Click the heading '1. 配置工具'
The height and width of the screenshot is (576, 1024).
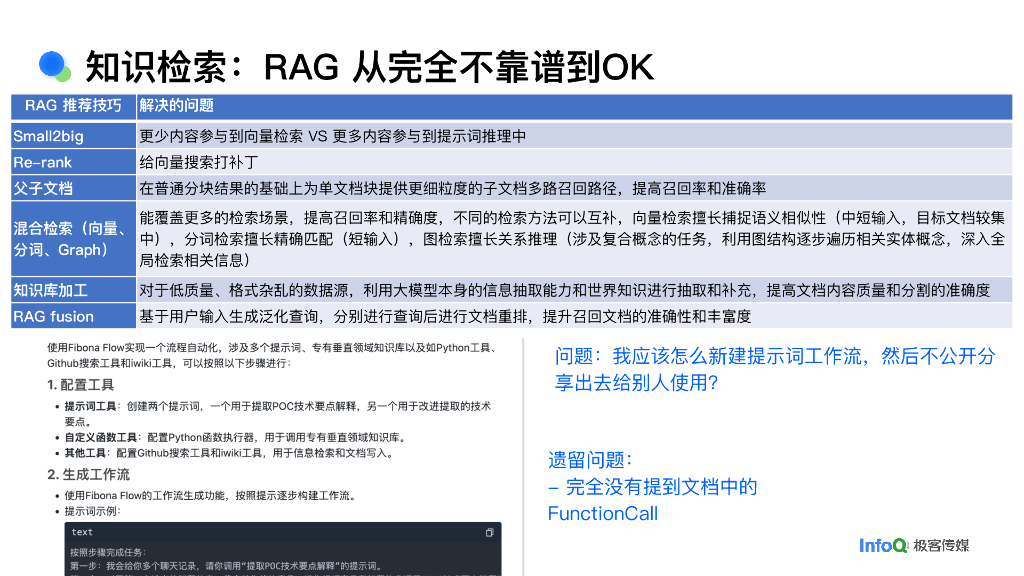80,385
